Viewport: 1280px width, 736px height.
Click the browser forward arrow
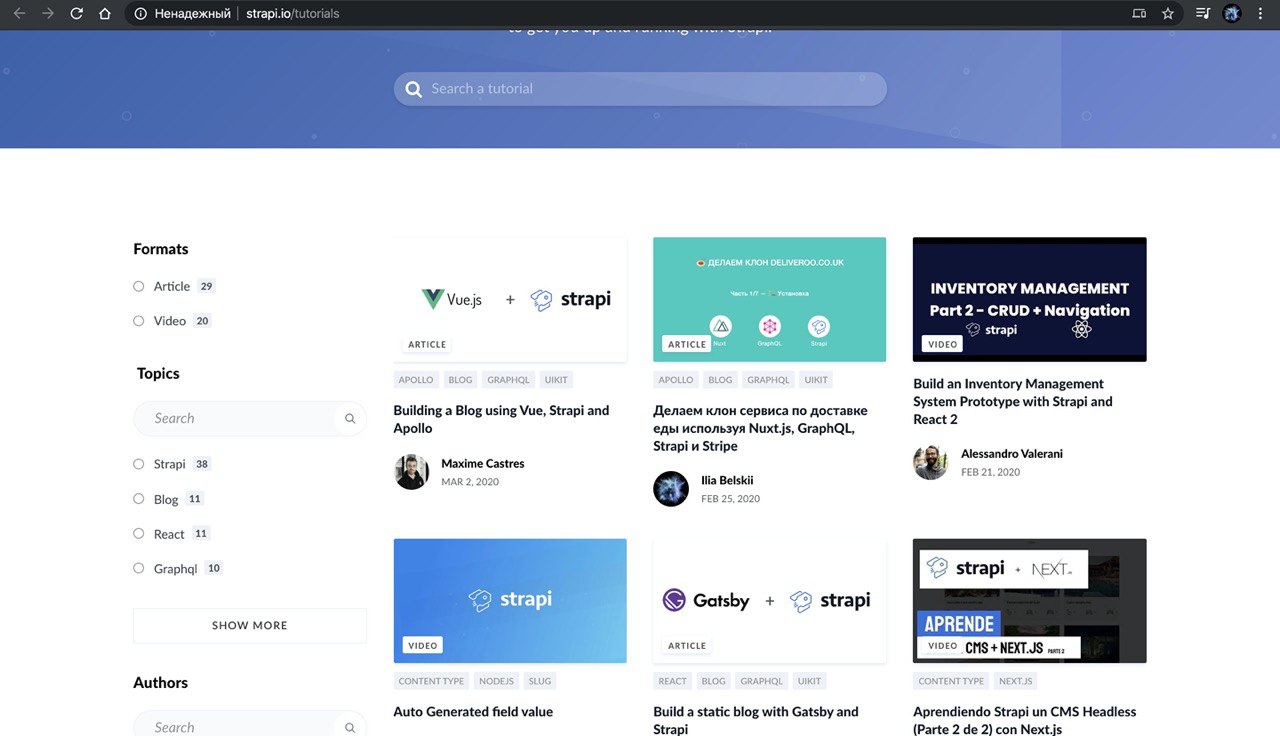[x=47, y=14]
